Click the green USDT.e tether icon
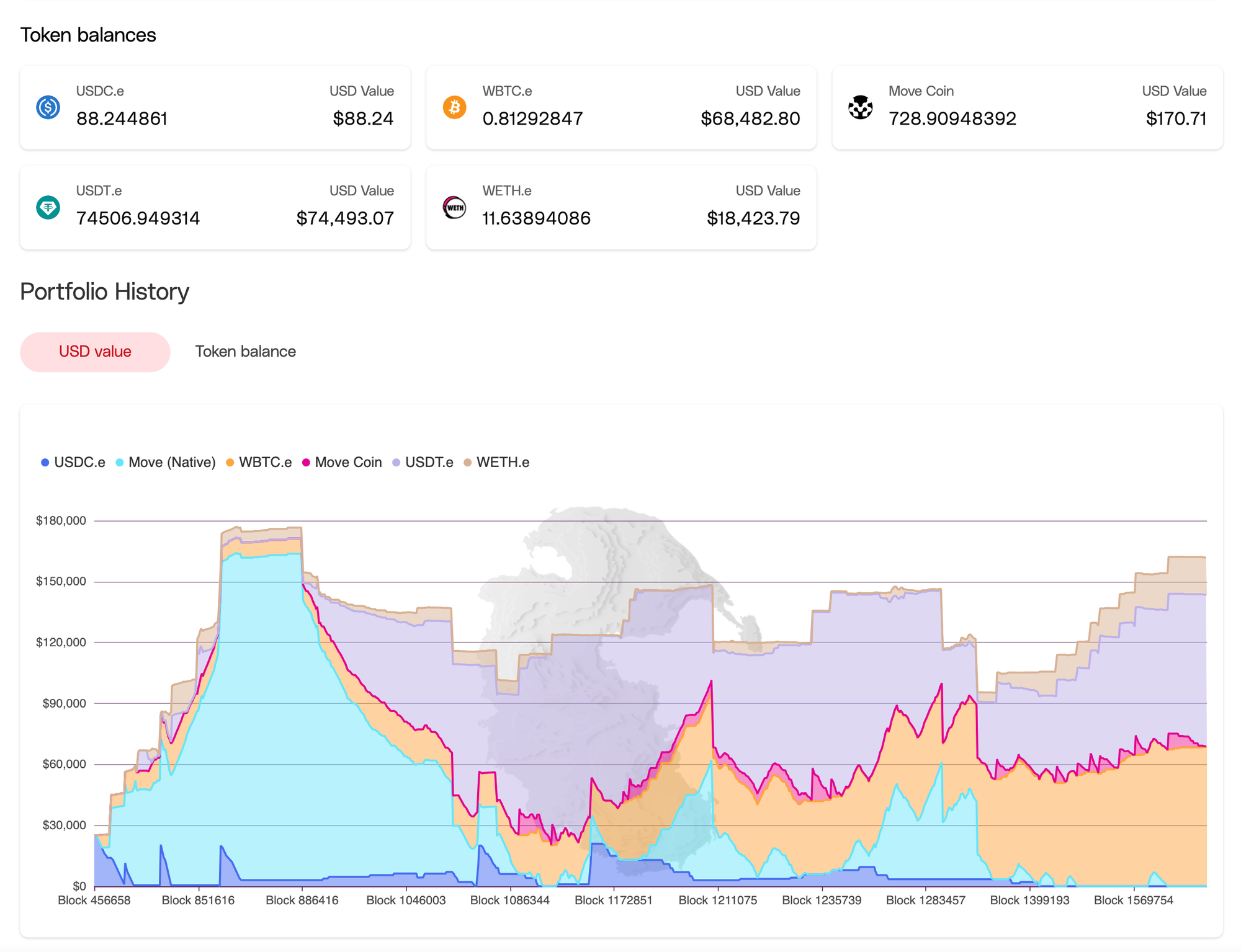The height and width of the screenshot is (952, 1241). pyautogui.click(x=48, y=207)
